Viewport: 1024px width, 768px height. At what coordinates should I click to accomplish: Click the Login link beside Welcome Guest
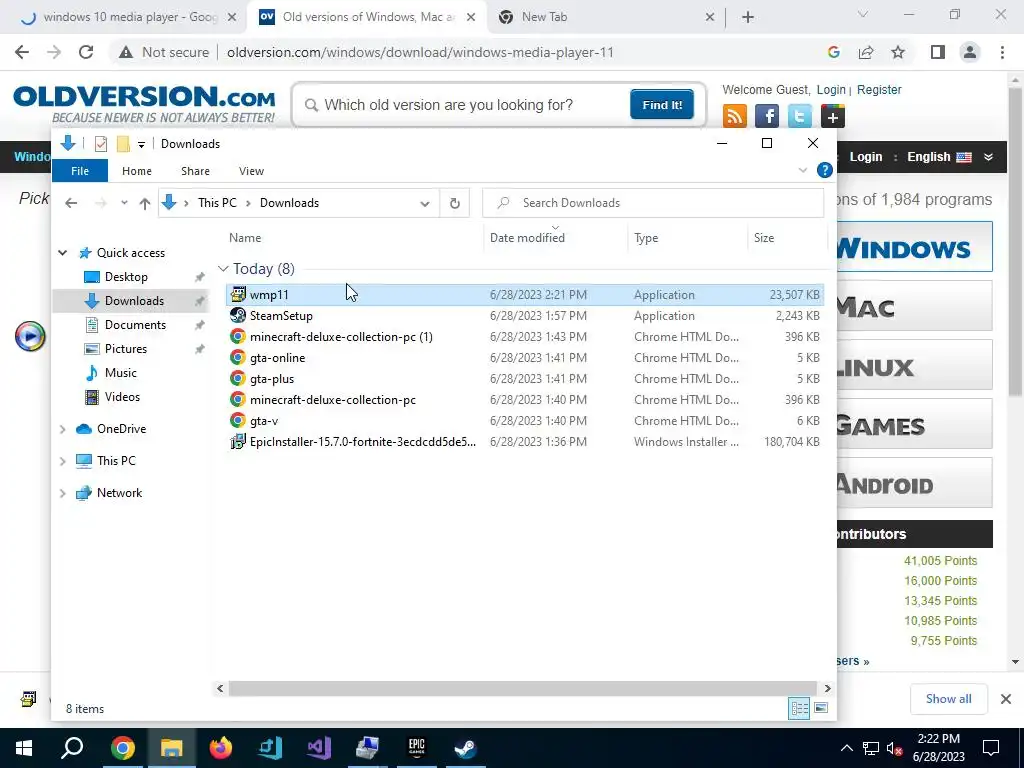(x=831, y=89)
